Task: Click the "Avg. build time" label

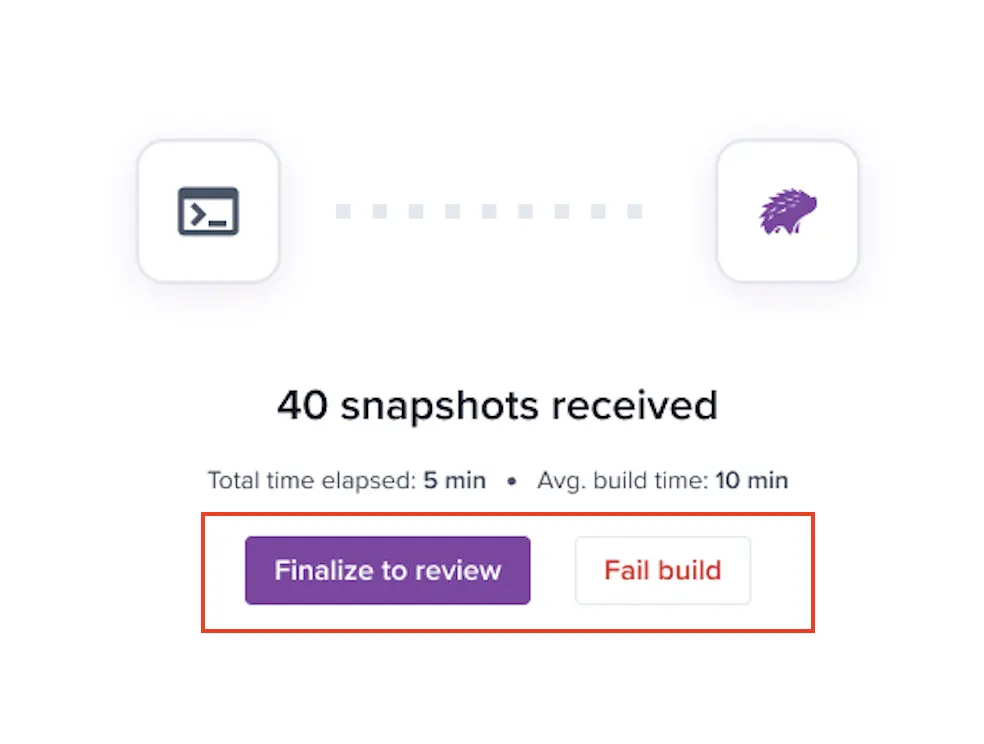Action: (622, 480)
